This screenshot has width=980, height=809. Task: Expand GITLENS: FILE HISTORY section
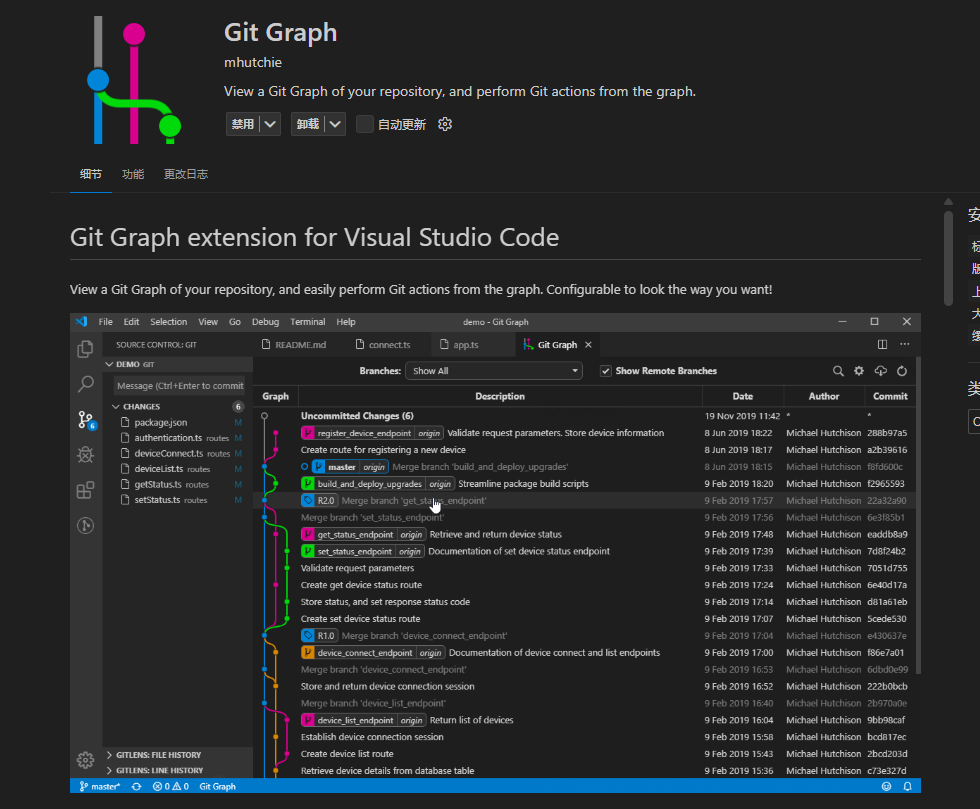[178, 755]
